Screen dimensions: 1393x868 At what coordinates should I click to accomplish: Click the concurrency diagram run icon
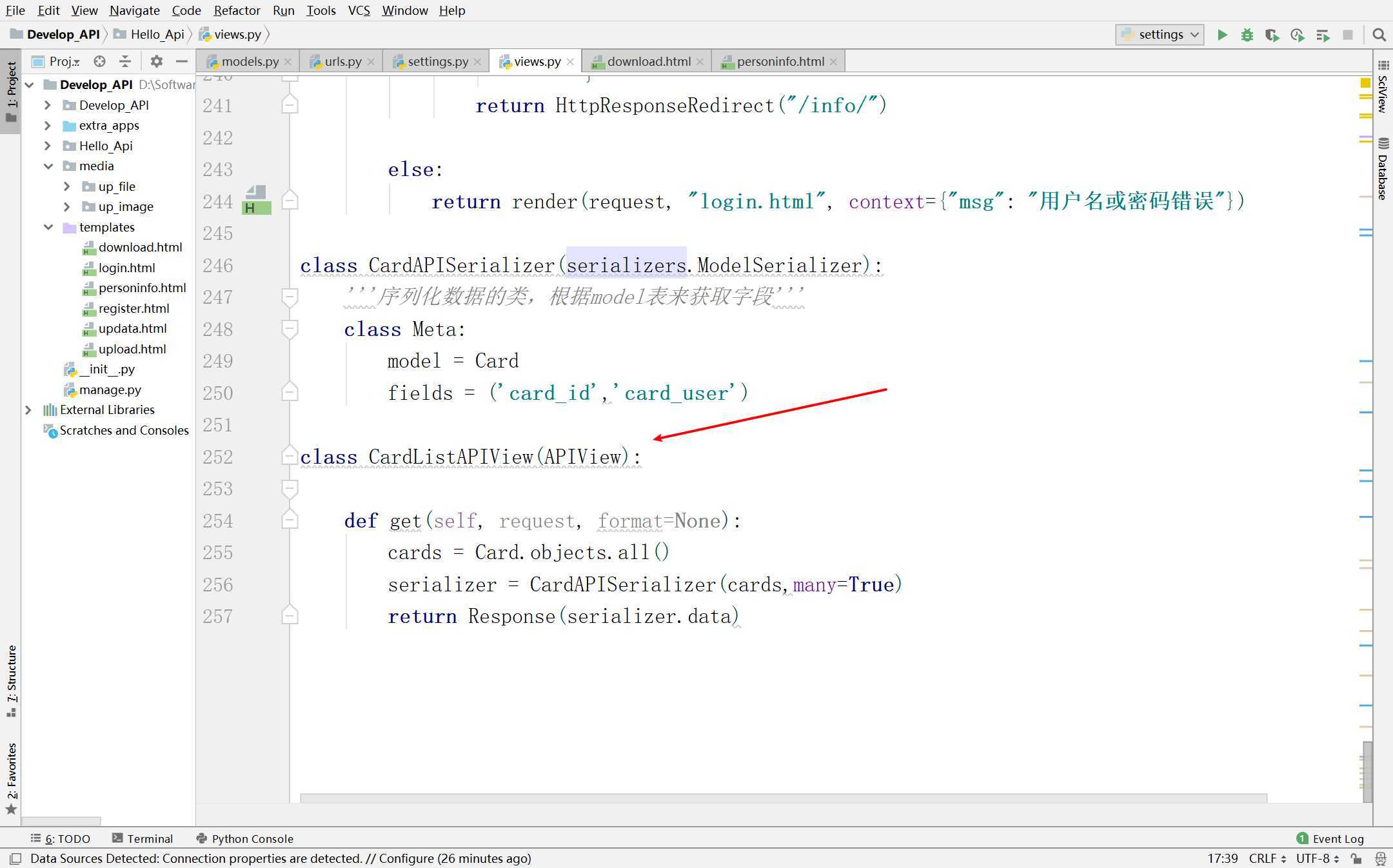(1323, 35)
